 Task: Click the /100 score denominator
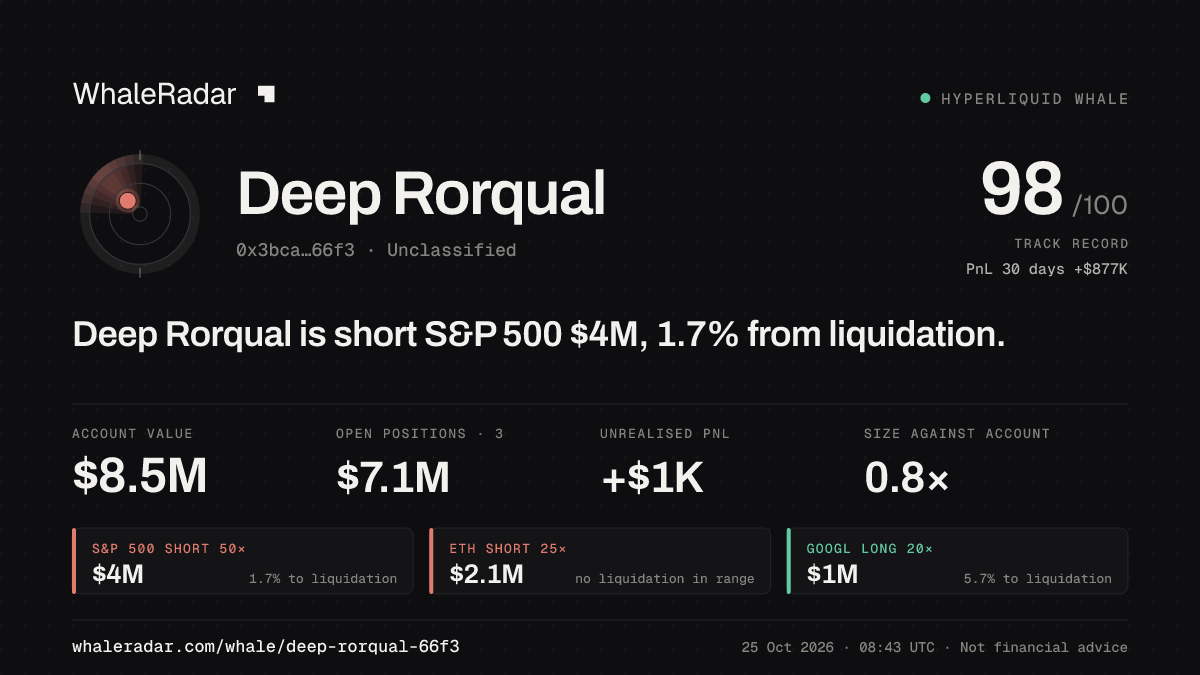click(x=1100, y=206)
